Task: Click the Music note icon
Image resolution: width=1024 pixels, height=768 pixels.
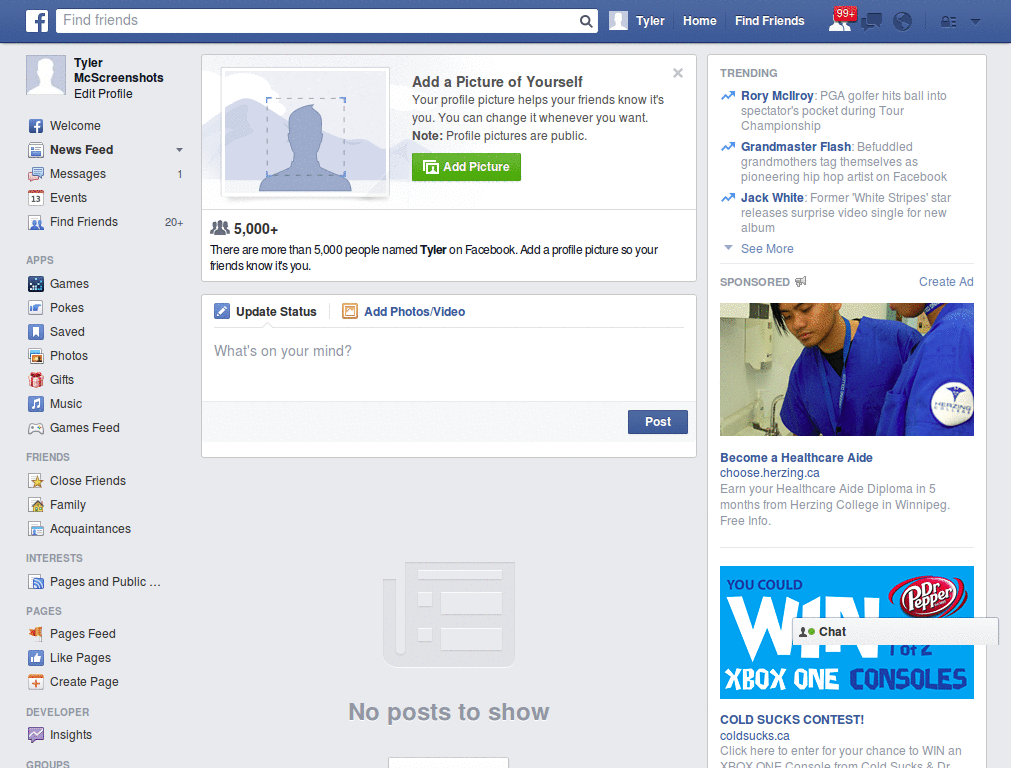Action: (36, 404)
